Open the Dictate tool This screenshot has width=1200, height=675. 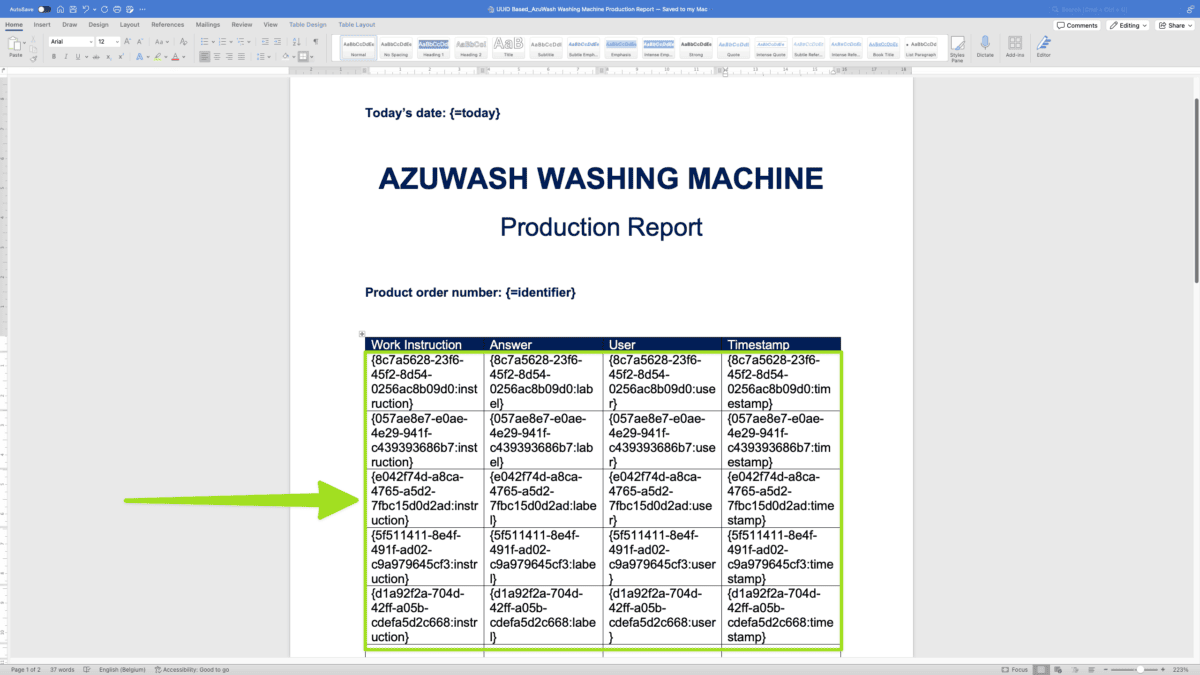(985, 46)
